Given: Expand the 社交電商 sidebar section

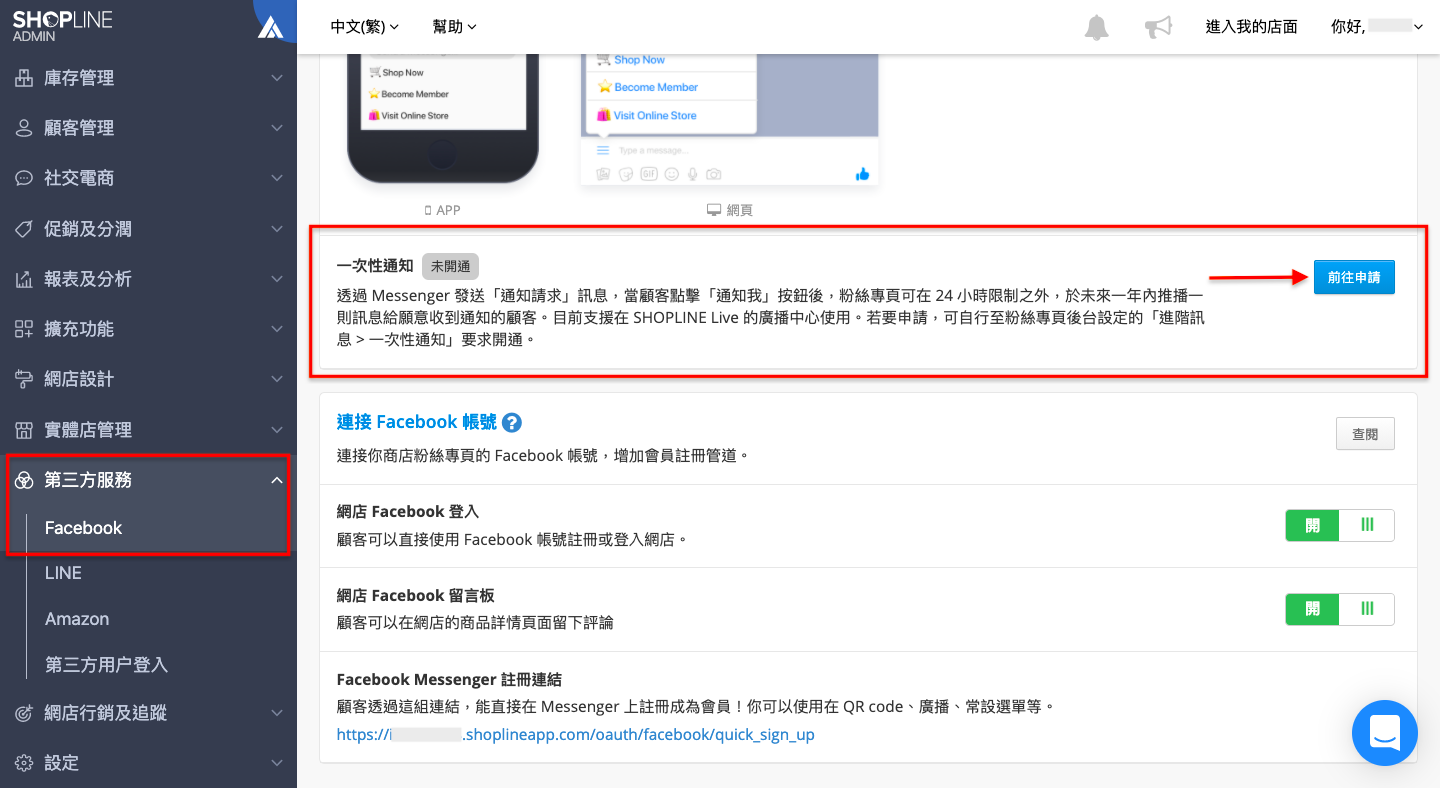Looking at the screenshot, I should coord(277,178).
